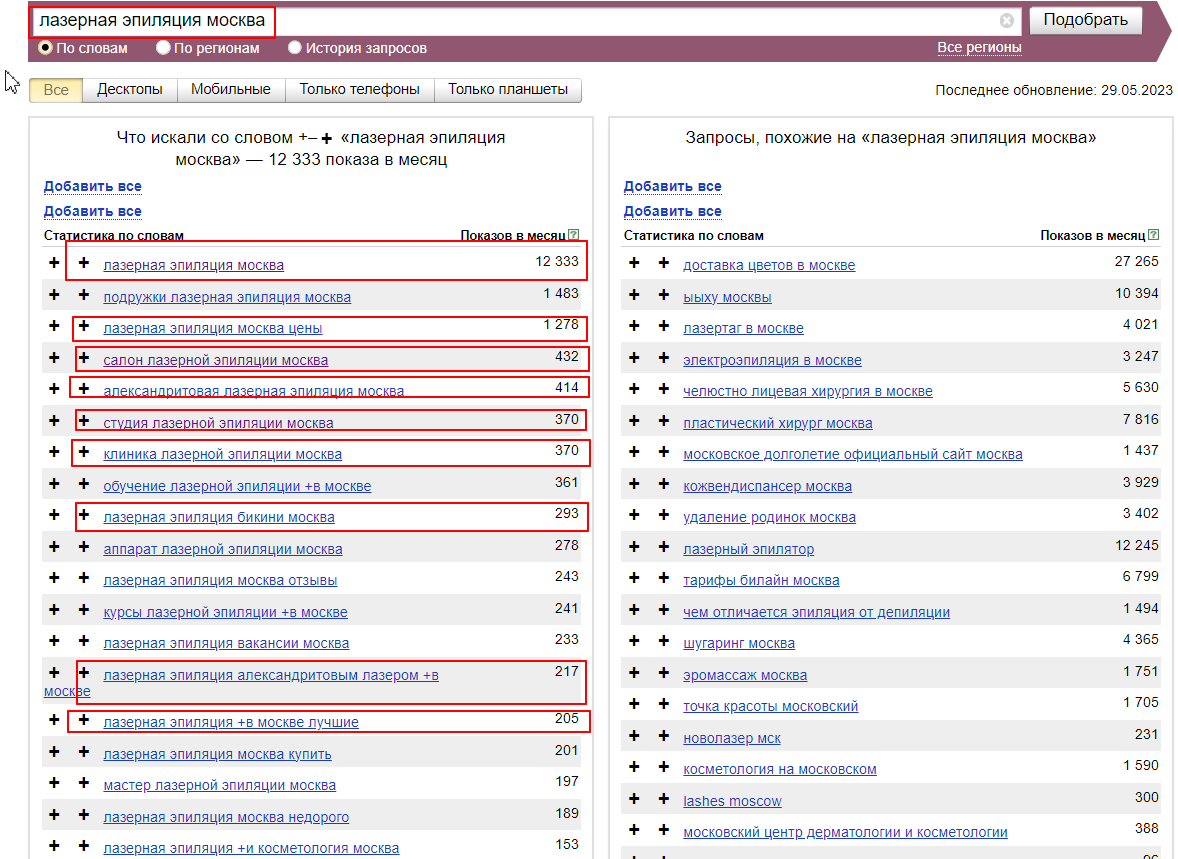
Task: Open the 'лазерная эпиляция москва цены' keyword link
Action: [213, 328]
